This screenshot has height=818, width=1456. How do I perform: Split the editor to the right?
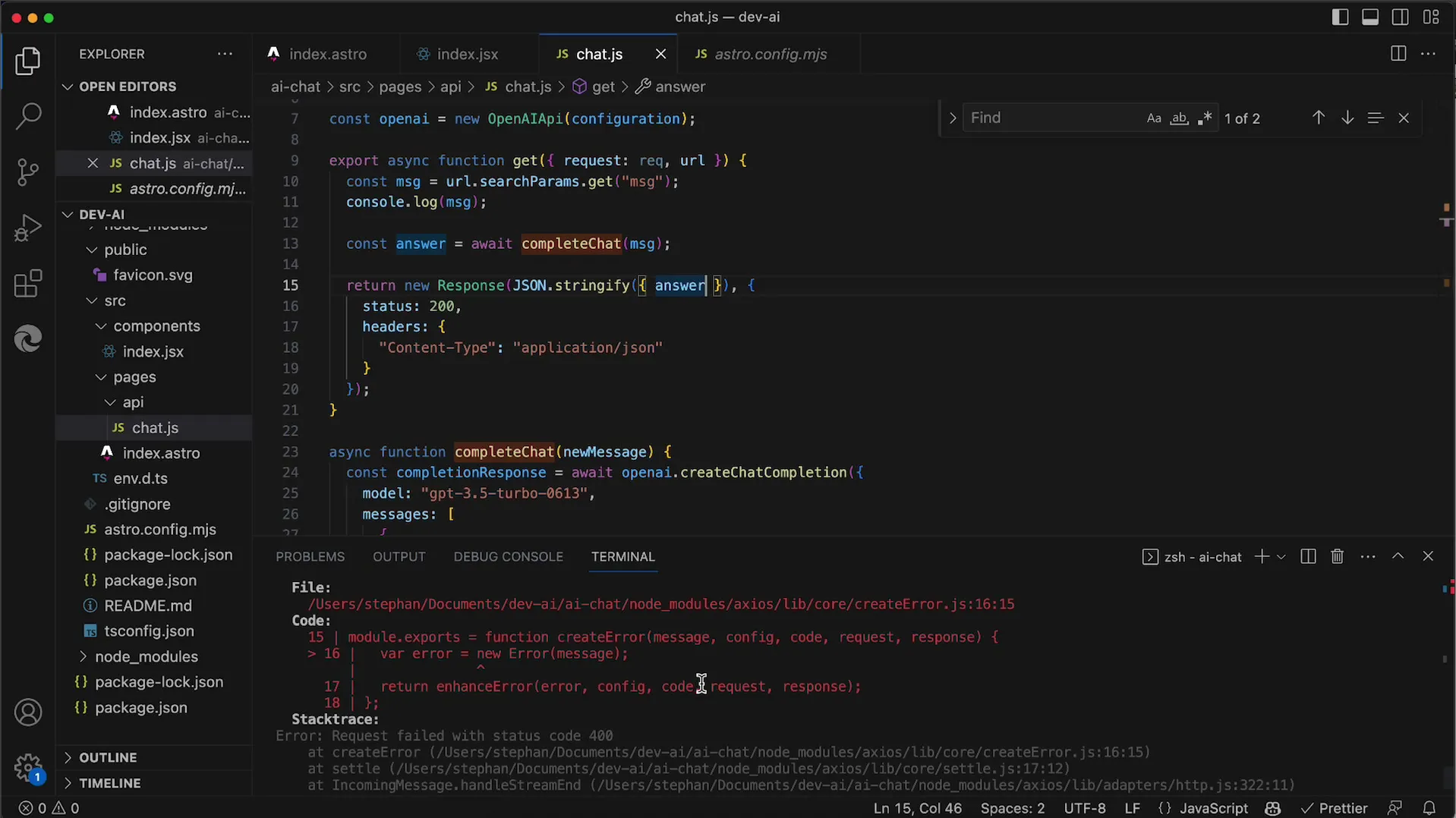click(1398, 54)
